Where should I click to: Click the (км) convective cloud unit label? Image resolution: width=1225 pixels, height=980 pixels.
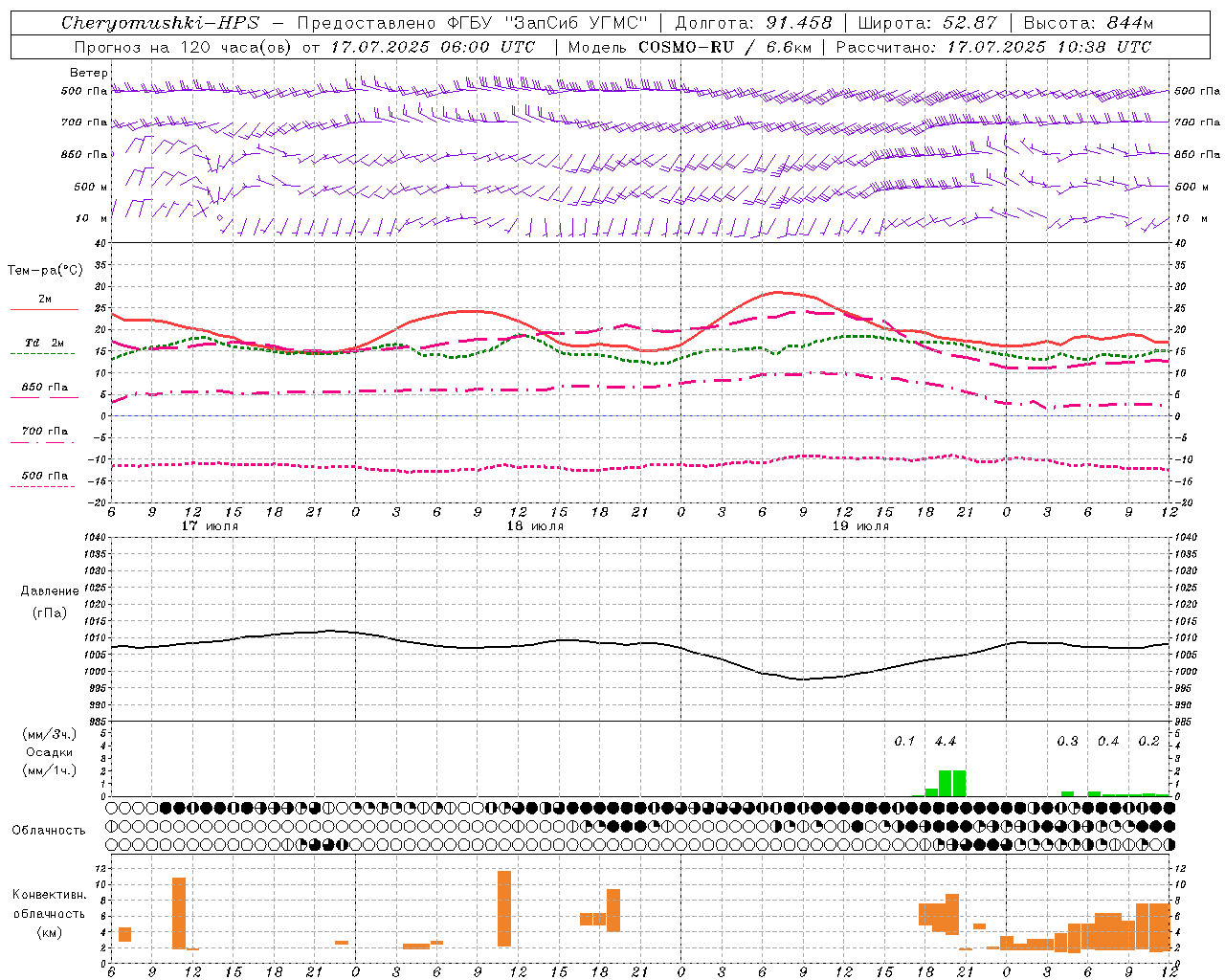click(x=49, y=932)
